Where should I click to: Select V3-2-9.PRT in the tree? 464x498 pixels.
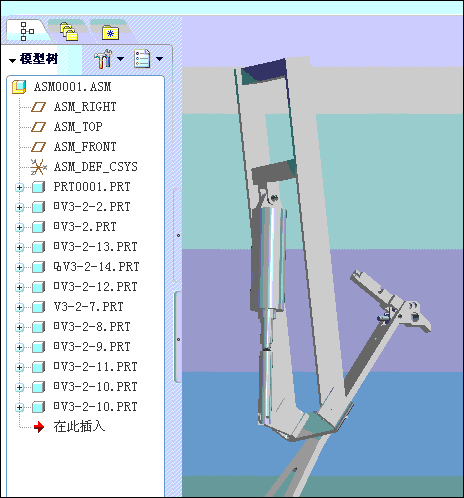click(92, 347)
